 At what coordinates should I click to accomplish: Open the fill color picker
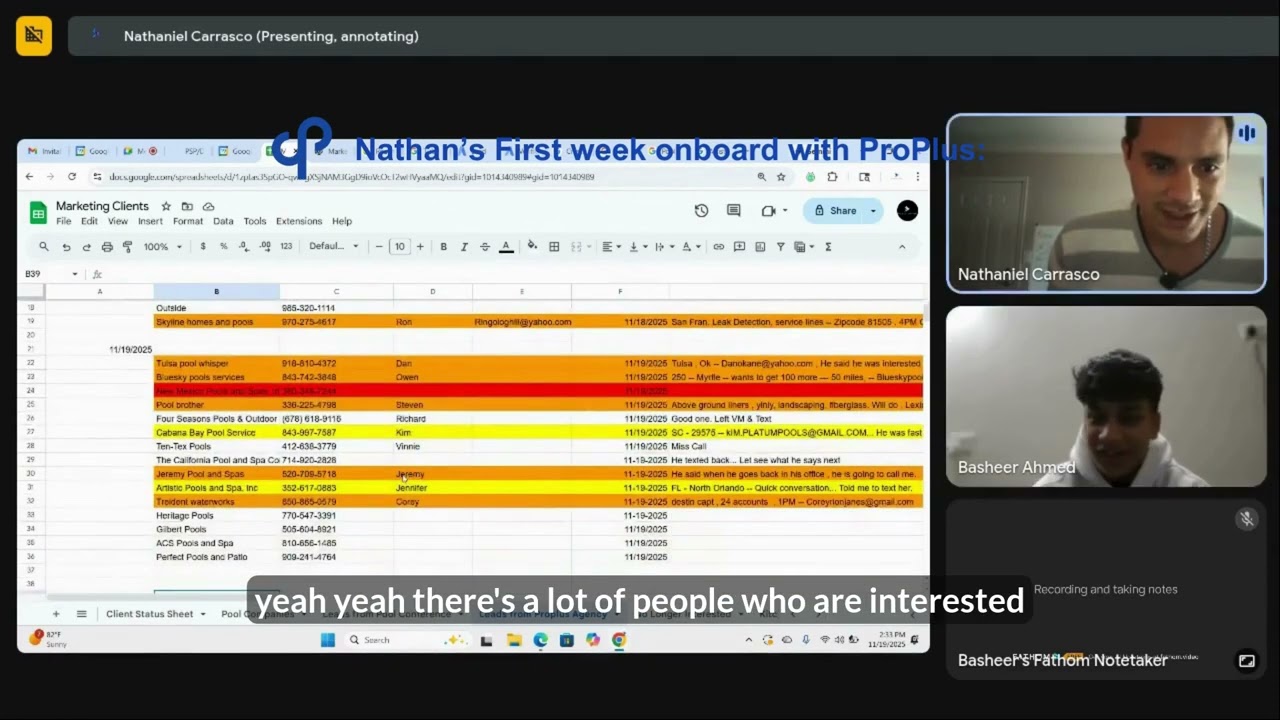click(x=532, y=247)
